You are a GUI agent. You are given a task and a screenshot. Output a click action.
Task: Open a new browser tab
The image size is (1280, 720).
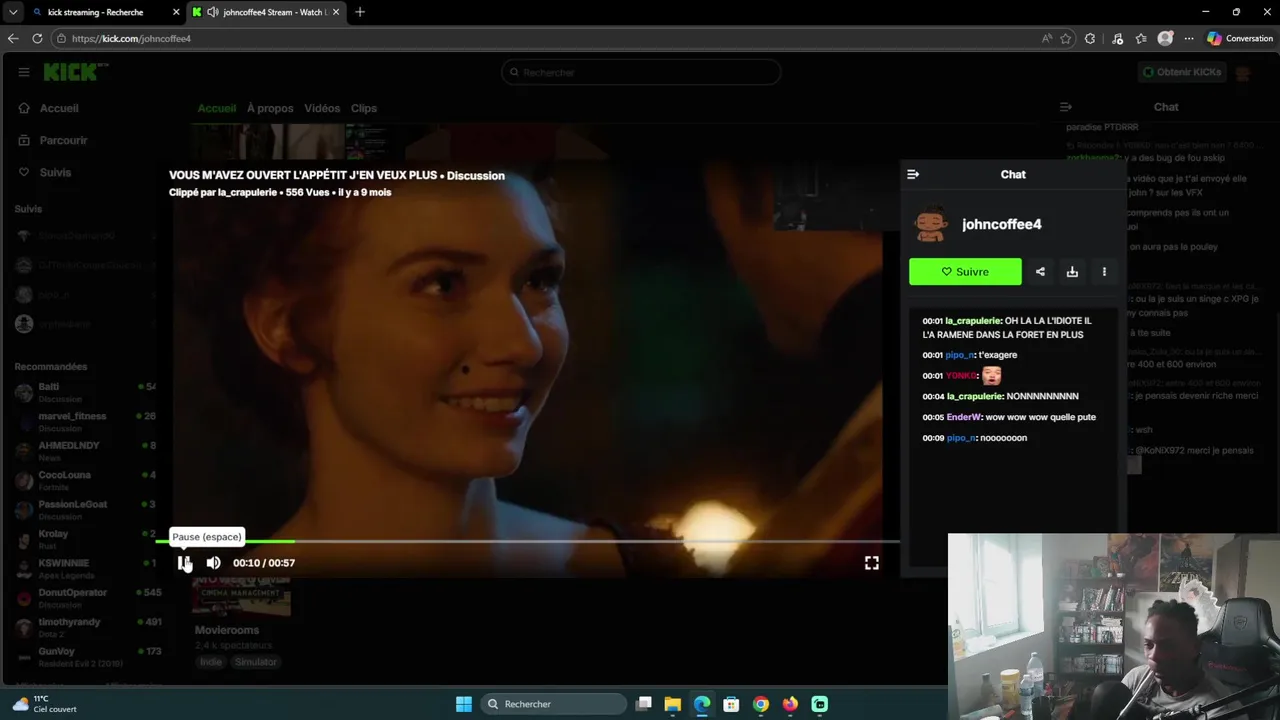tap(360, 12)
